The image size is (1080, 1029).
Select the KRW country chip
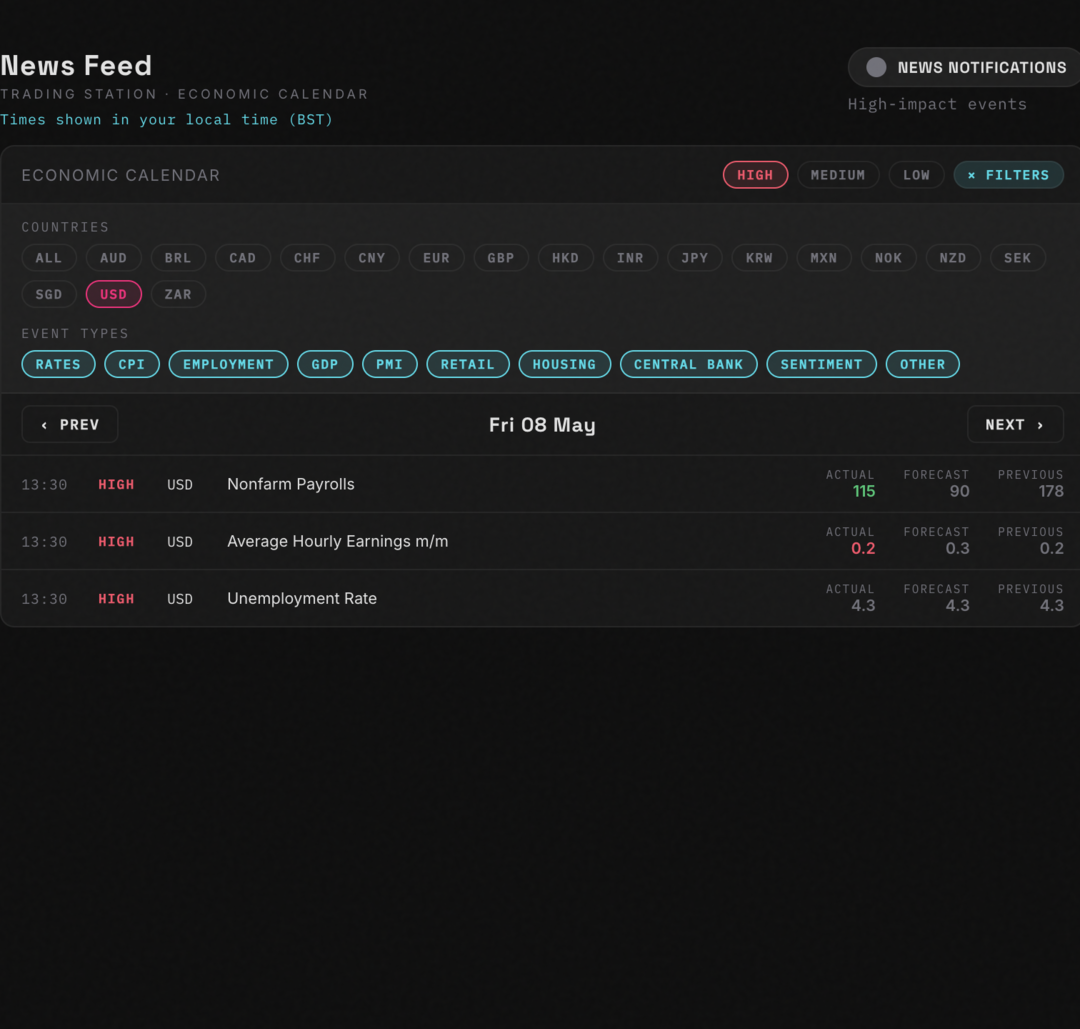[759, 258]
